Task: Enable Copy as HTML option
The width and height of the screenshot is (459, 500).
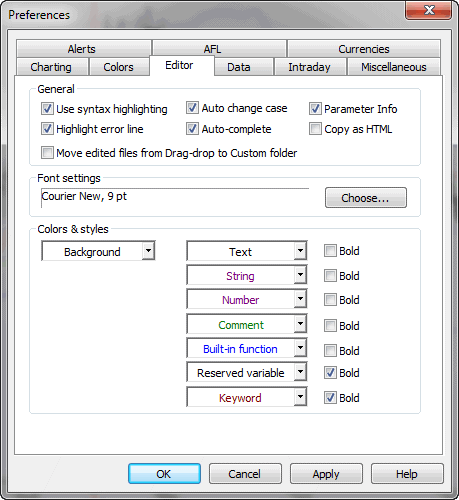Action: coord(315,129)
